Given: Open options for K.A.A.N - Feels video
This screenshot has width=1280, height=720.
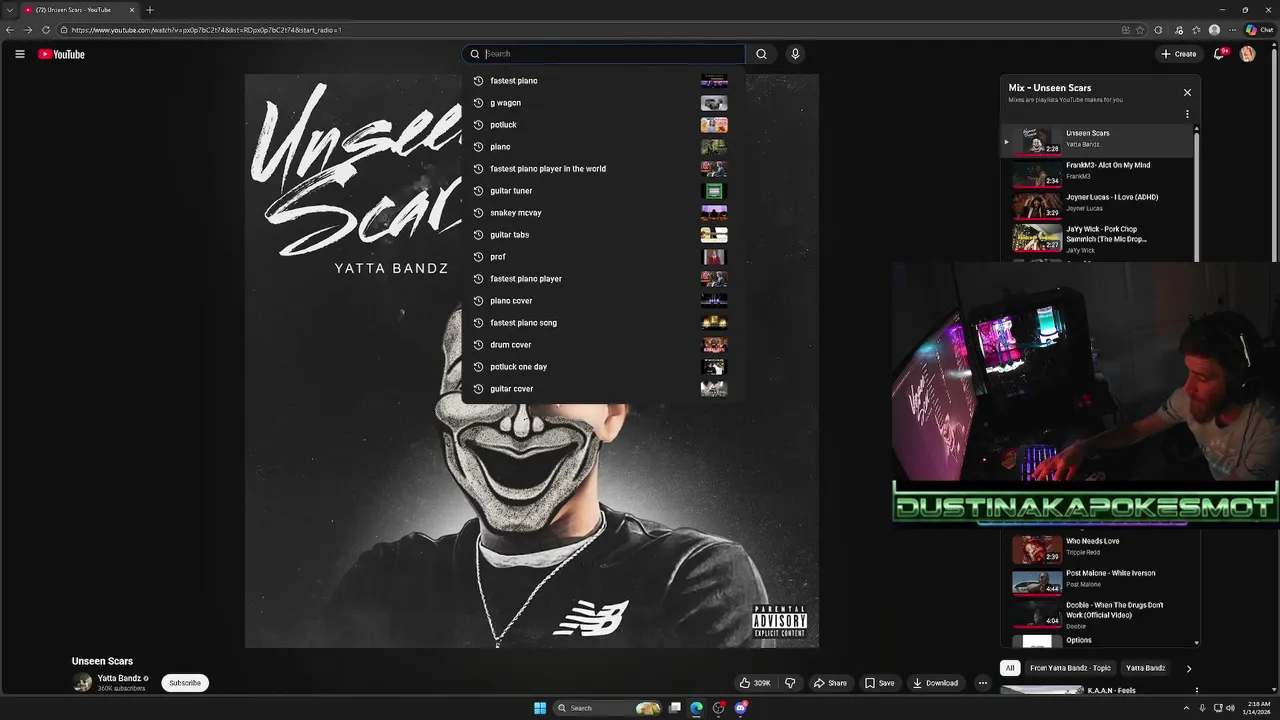Looking at the screenshot, I should pos(1196,690).
